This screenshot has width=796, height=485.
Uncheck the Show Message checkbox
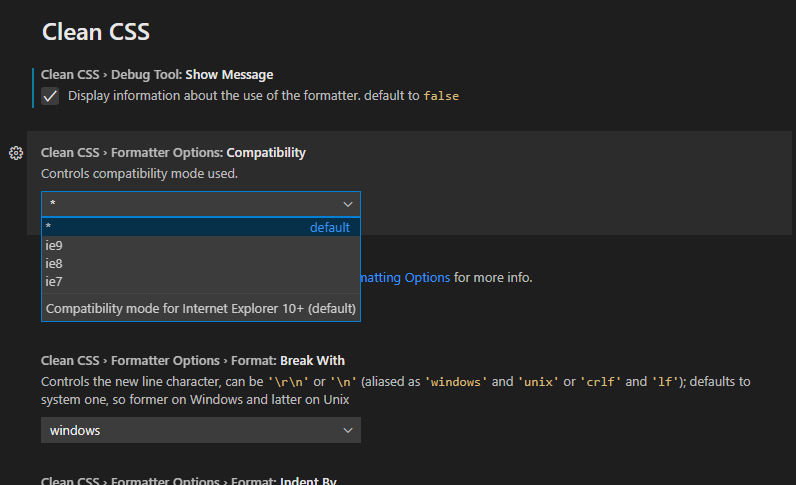tap(50, 96)
